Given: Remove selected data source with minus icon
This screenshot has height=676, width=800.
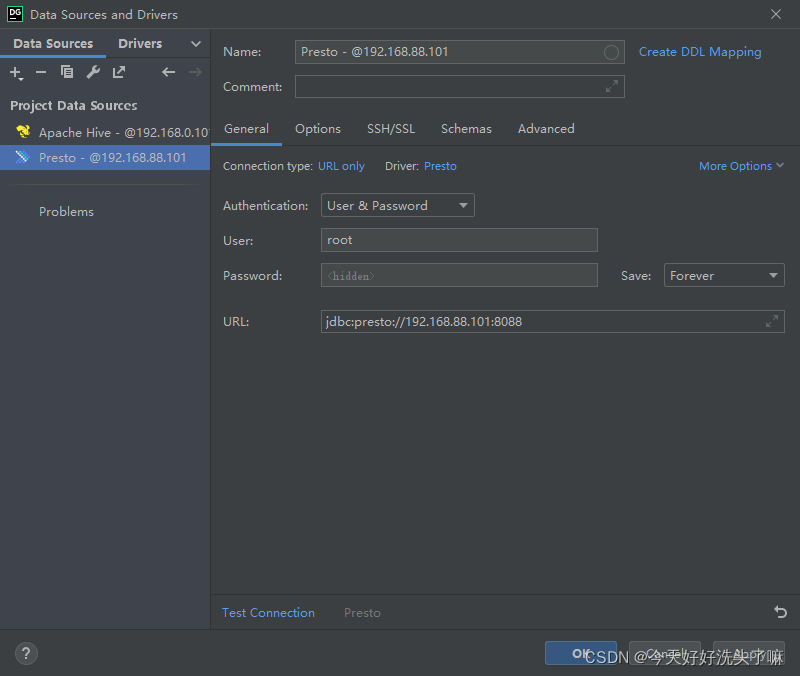Looking at the screenshot, I should coord(41,72).
